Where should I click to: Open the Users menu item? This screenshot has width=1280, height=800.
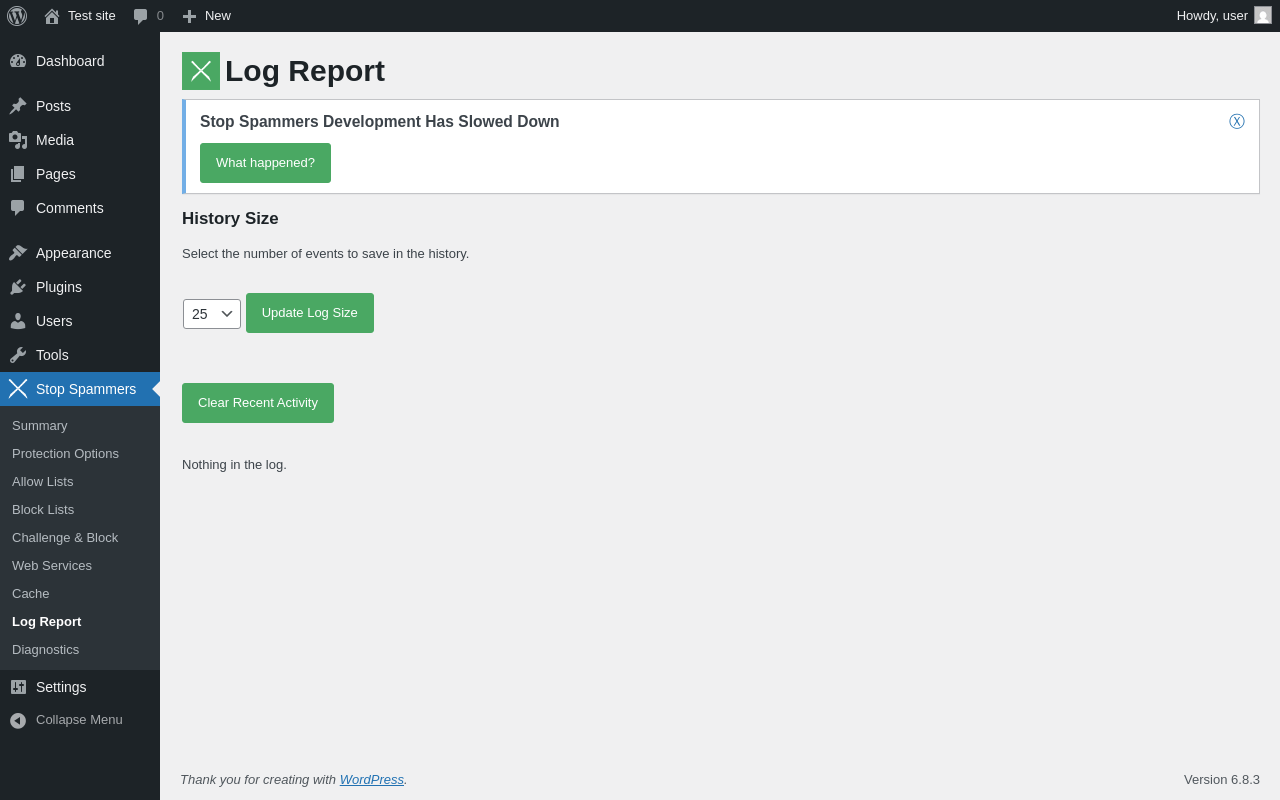[x=80, y=321]
